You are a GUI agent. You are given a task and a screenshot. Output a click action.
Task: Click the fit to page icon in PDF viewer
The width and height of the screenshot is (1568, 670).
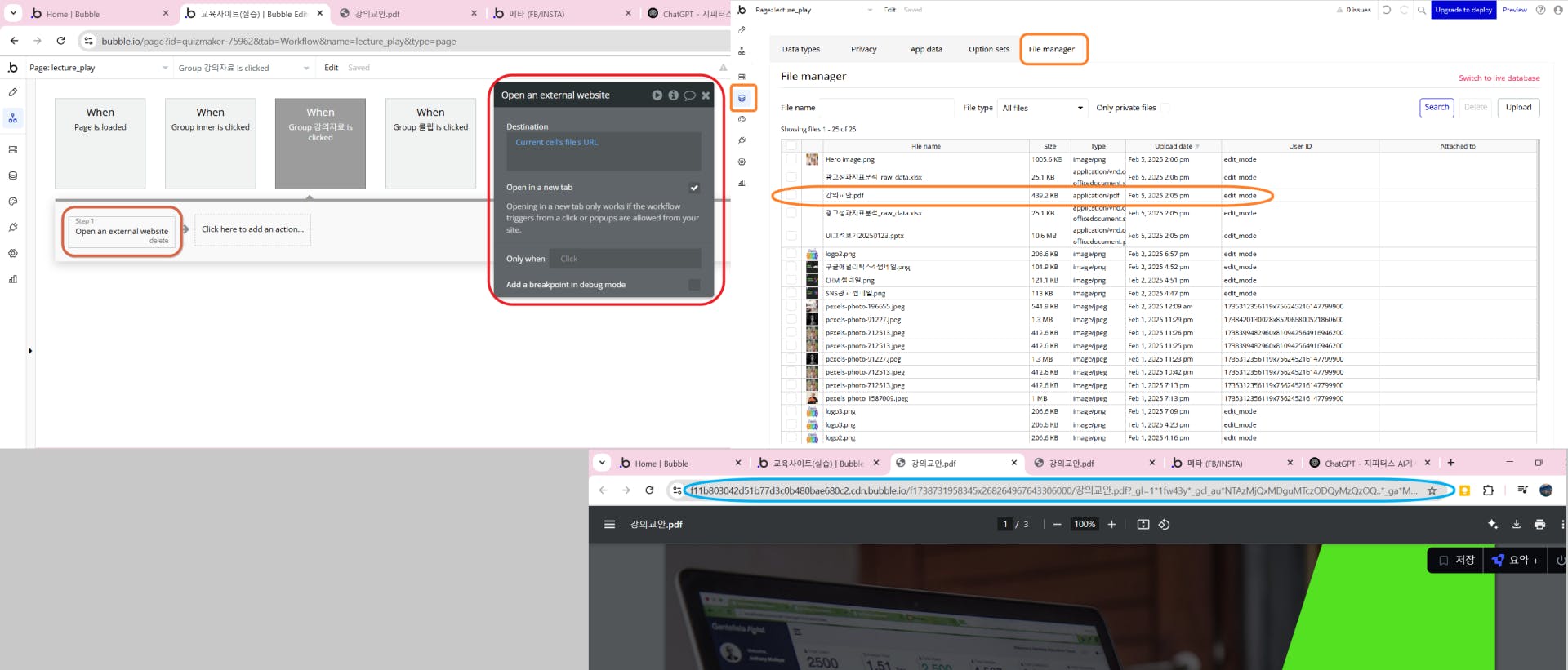coord(1143,525)
